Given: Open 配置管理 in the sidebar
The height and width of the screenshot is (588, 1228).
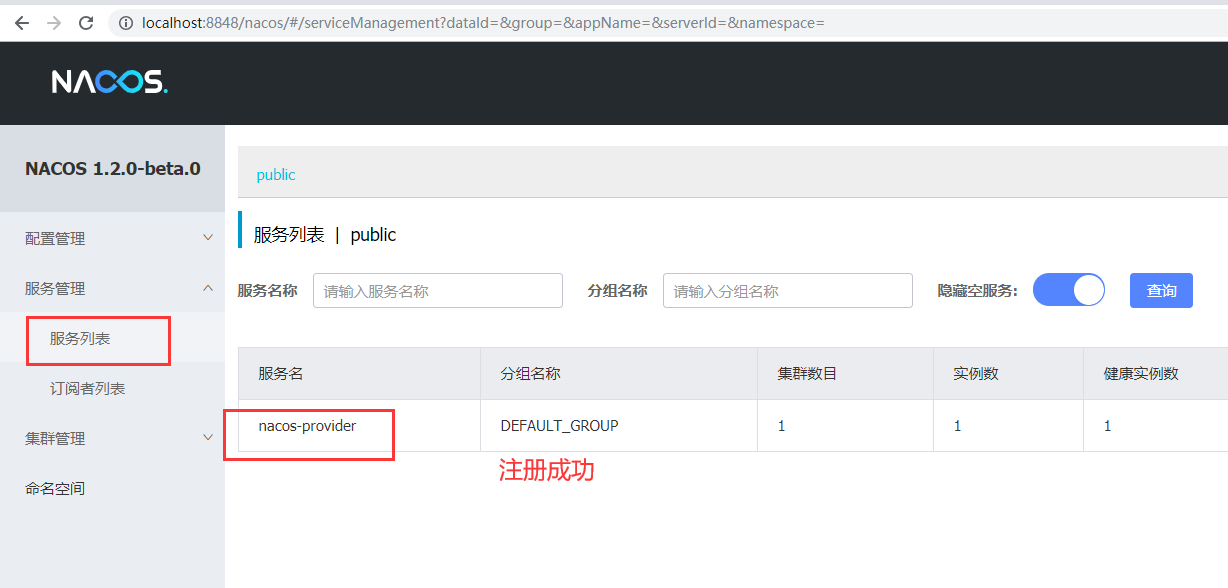Looking at the screenshot, I should 55,238.
